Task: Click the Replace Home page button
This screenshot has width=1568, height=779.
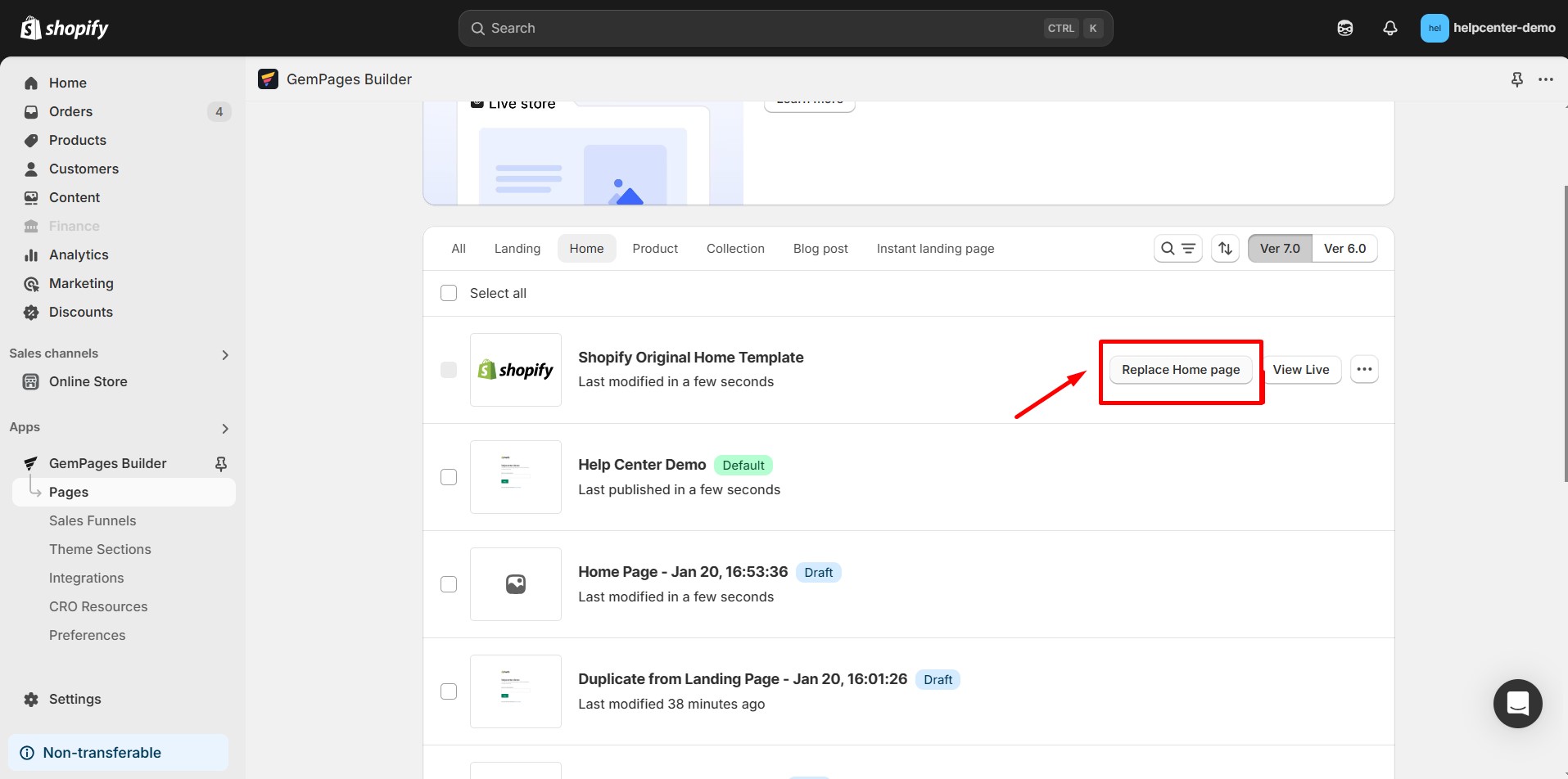Action: pos(1181,369)
